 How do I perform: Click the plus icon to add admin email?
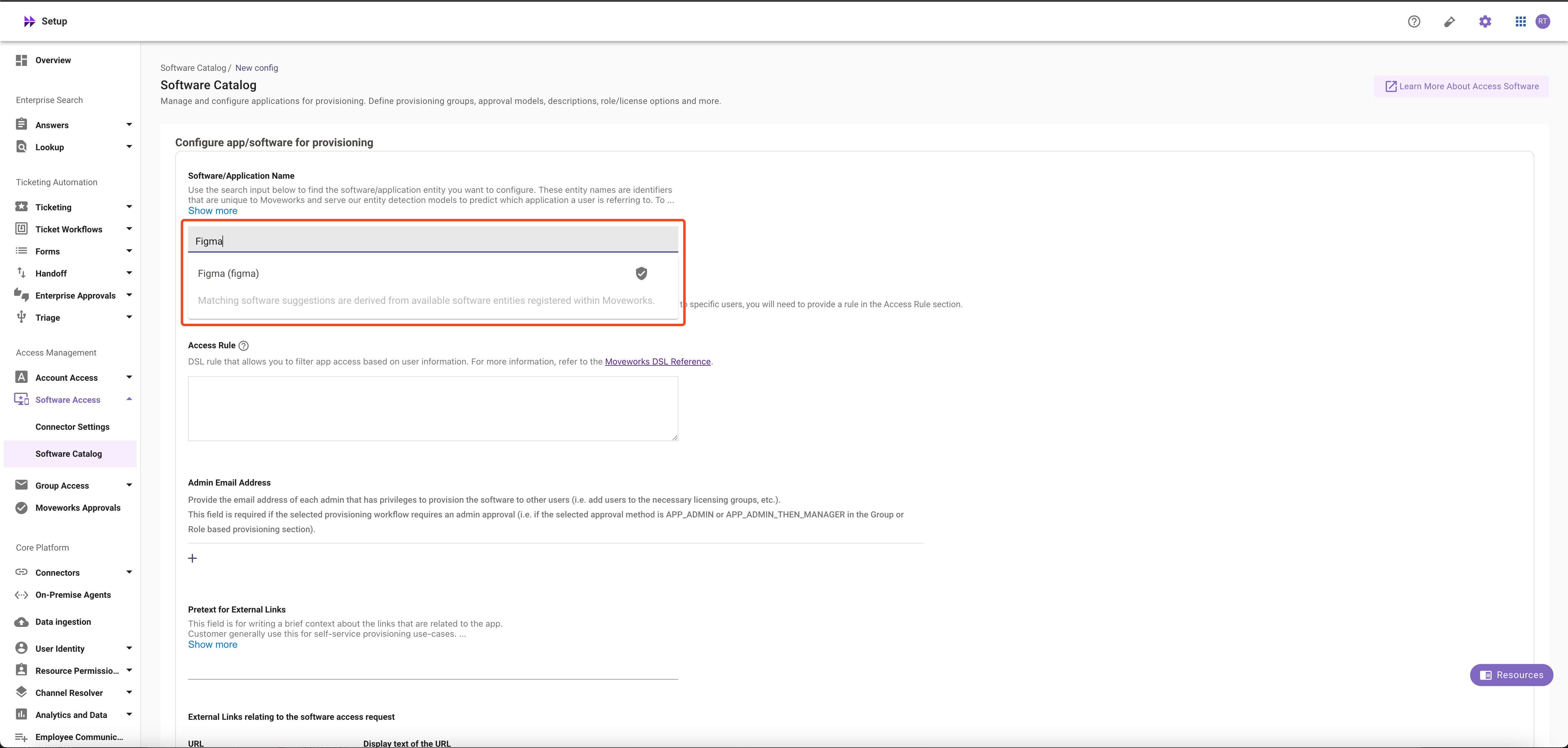(192, 558)
